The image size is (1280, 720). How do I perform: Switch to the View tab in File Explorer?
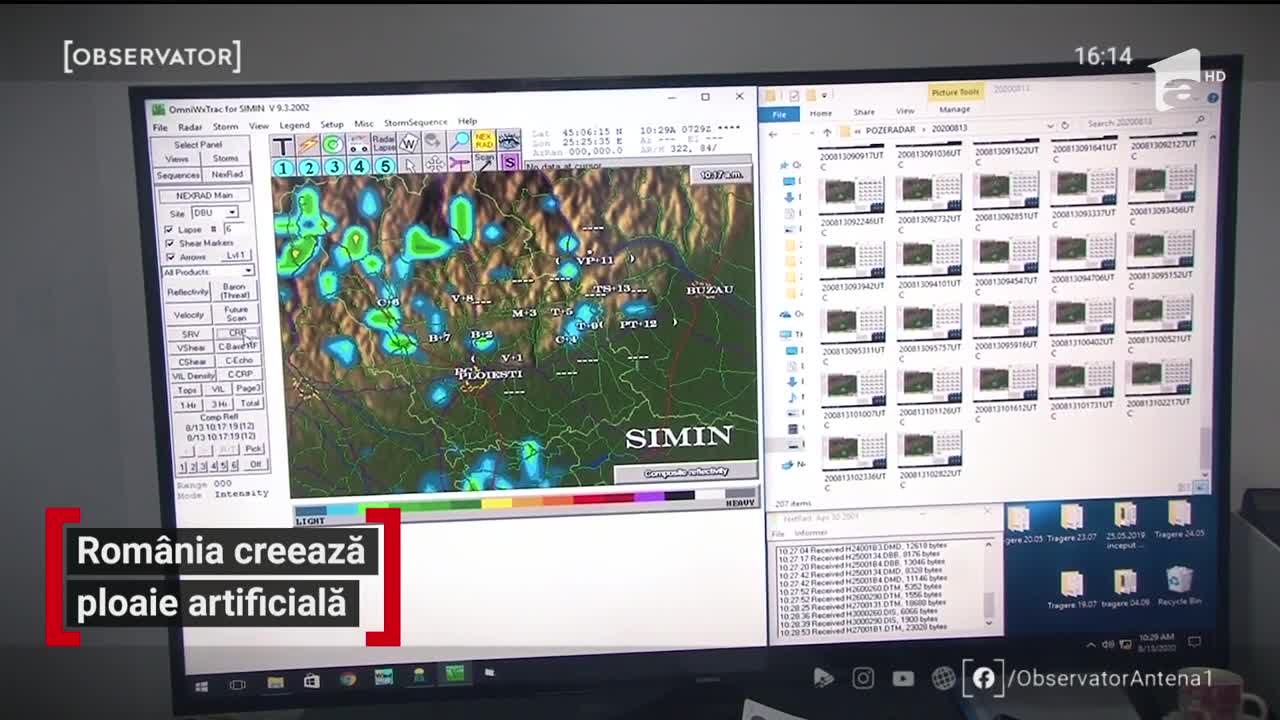[905, 111]
